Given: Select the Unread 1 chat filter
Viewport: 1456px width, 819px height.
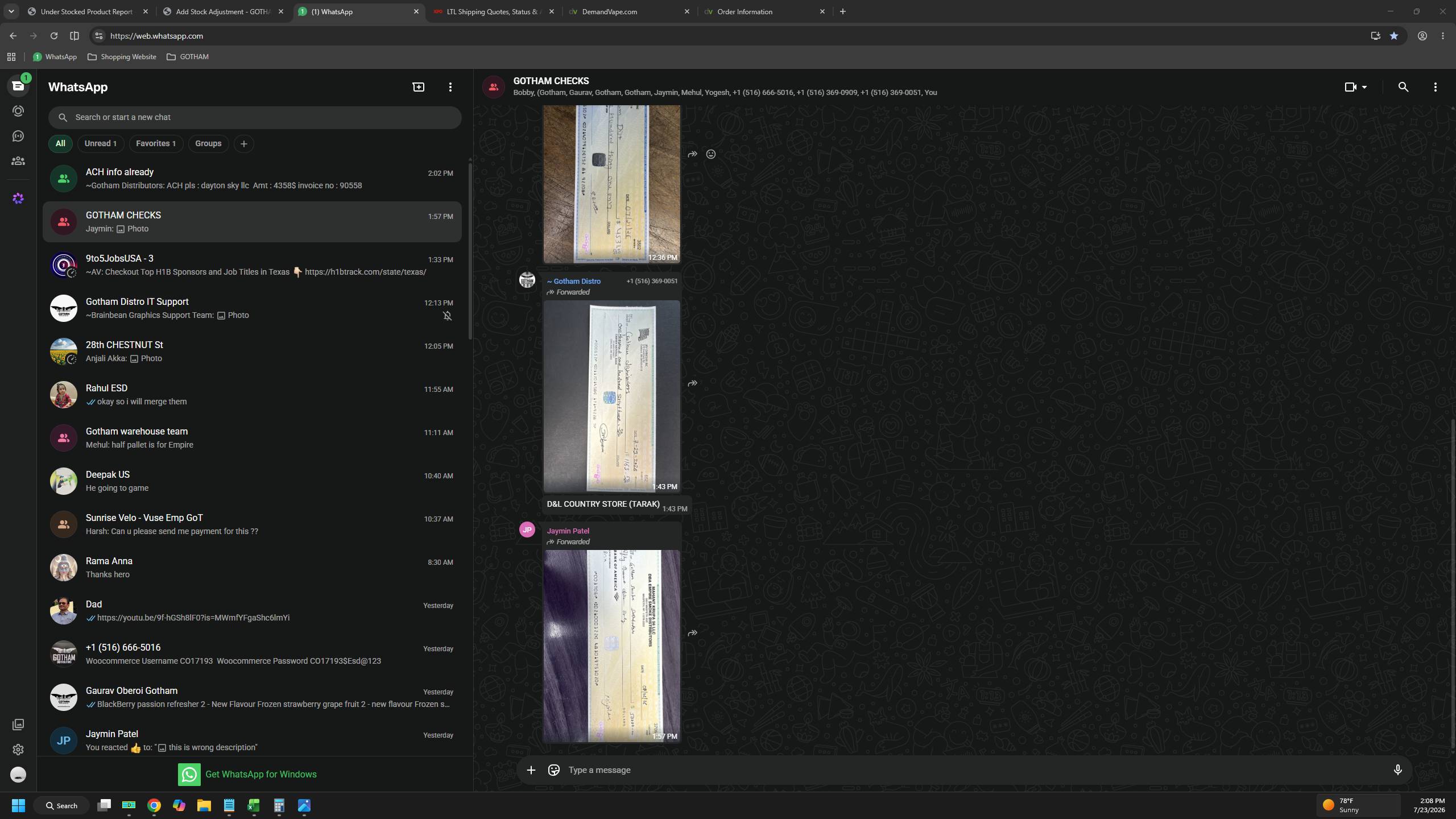Looking at the screenshot, I should 101,143.
